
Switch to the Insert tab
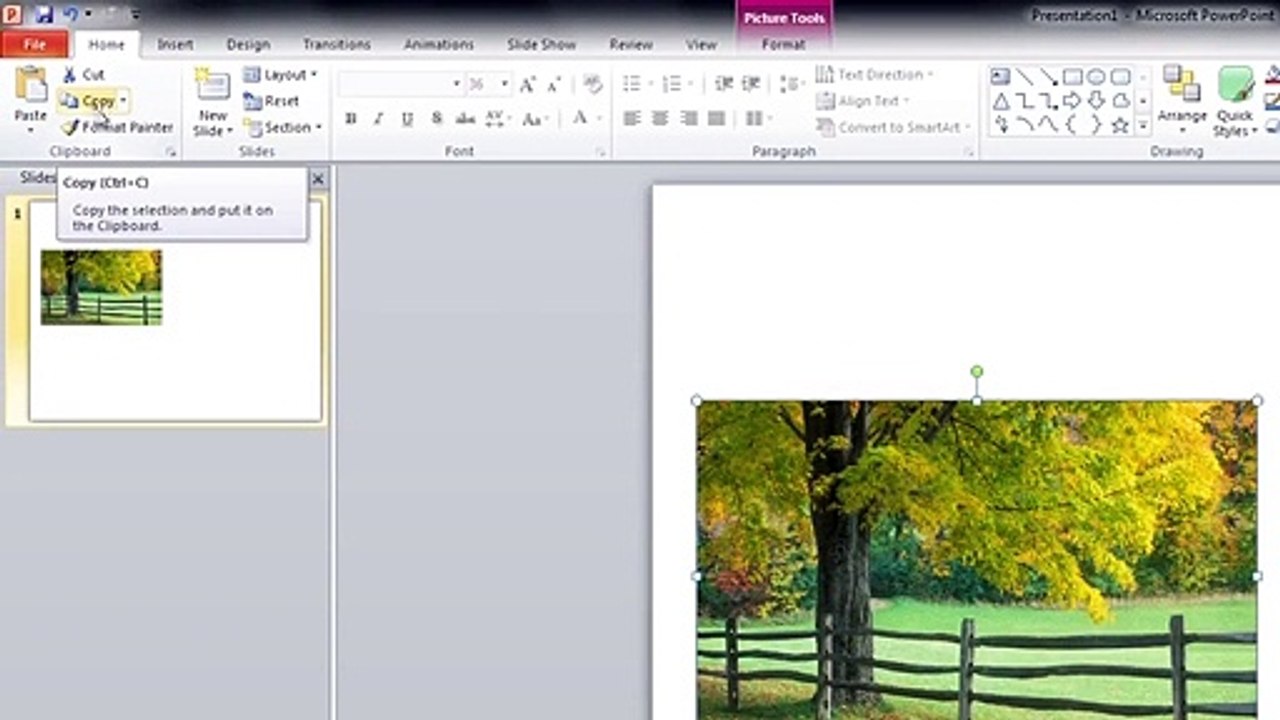[x=175, y=45]
